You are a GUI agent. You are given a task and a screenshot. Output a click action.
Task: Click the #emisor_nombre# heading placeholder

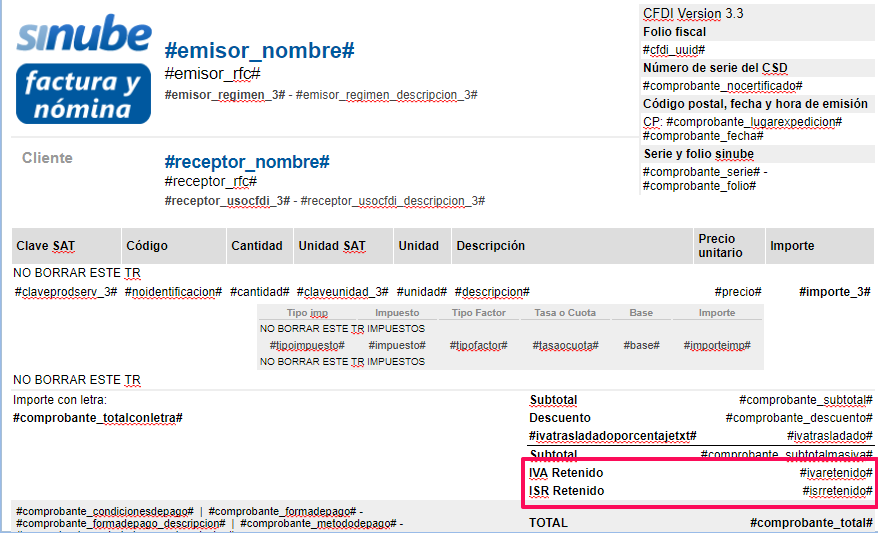(259, 51)
